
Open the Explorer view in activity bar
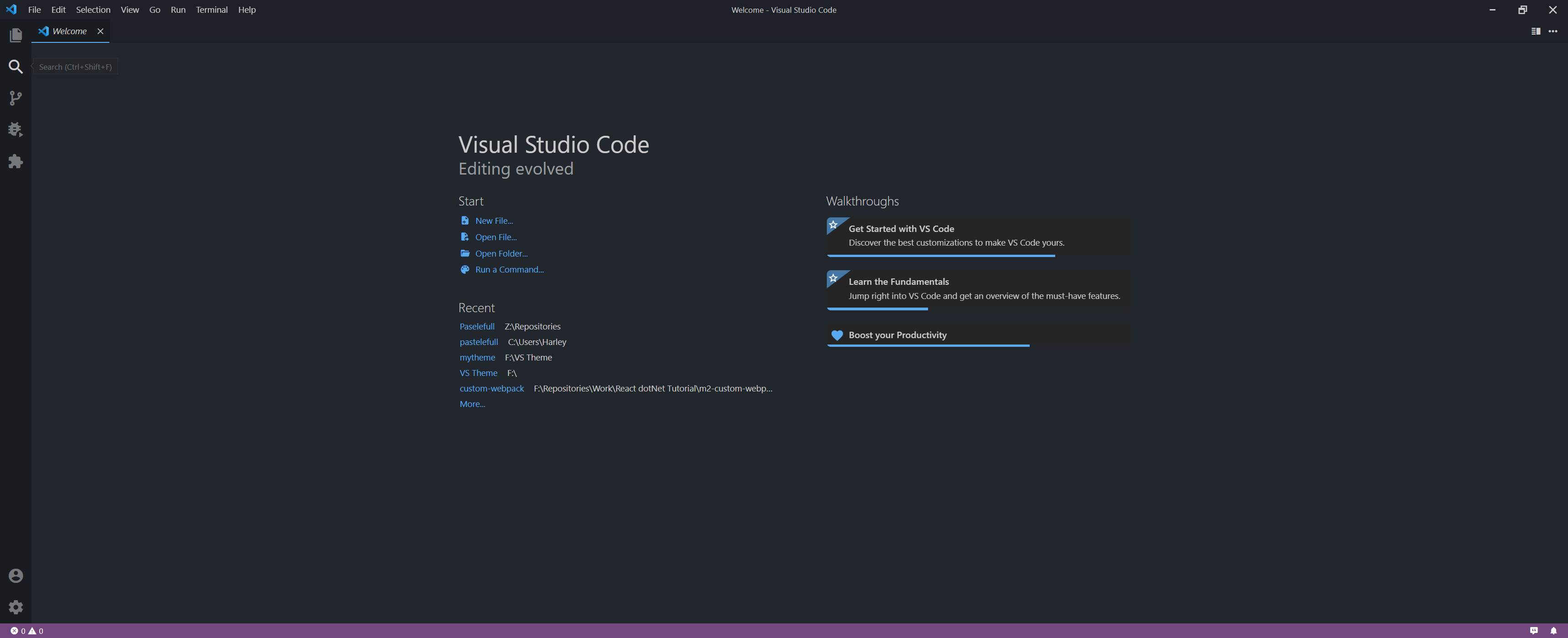(x=16, y=35)
